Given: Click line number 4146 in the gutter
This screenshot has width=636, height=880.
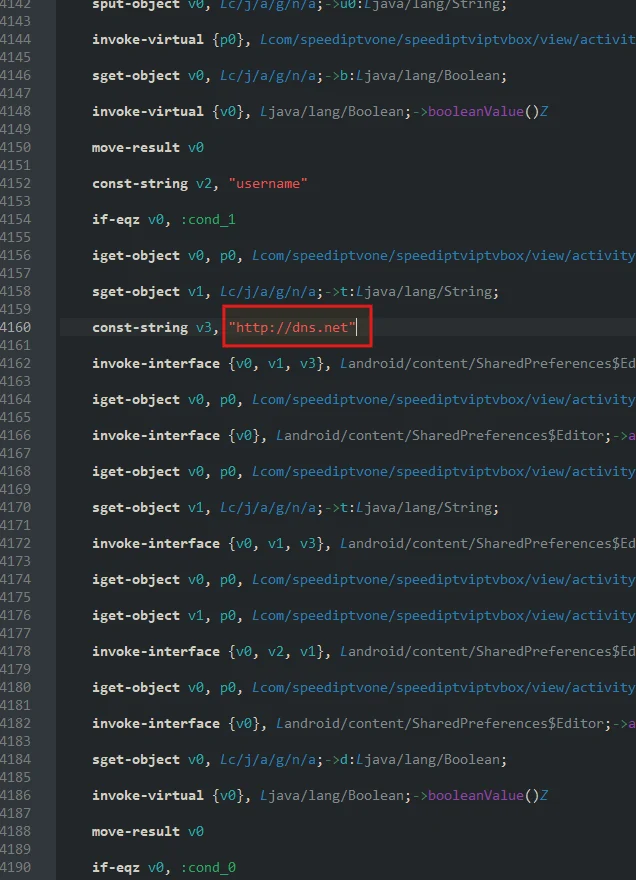Looking at the screenshot, I should [x=16, y=76].
